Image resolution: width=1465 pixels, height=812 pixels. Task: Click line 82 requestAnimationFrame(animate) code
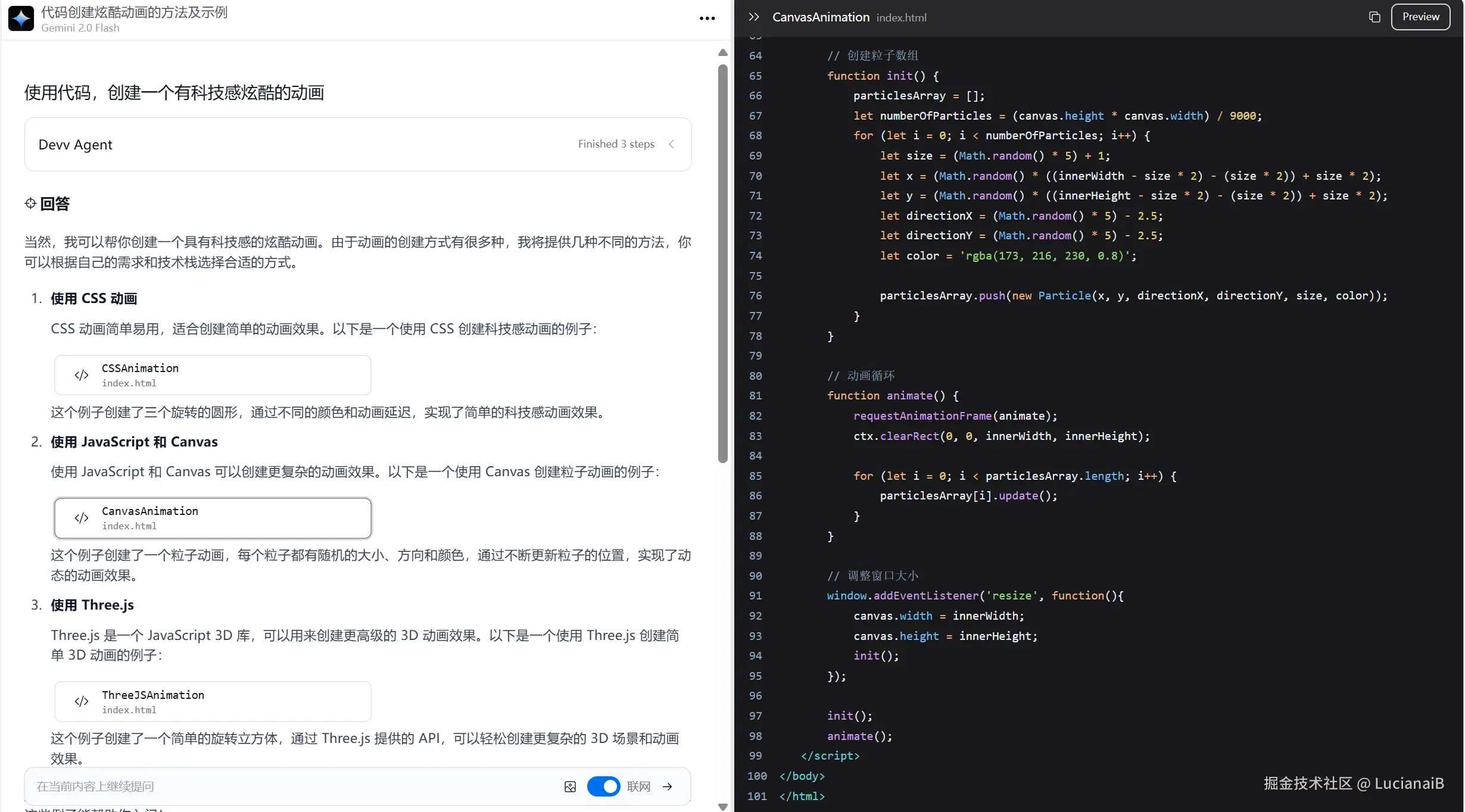tap(955, 416)
